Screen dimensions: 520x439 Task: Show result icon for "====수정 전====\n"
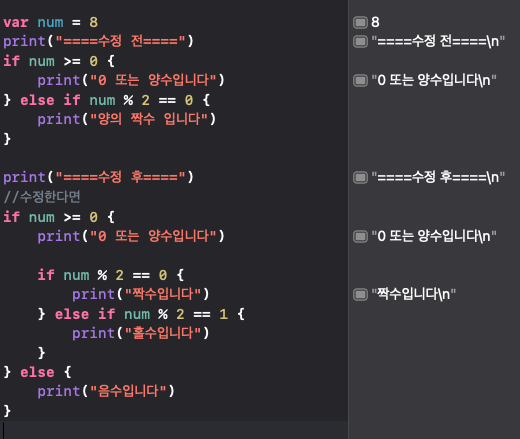[360, 42]
